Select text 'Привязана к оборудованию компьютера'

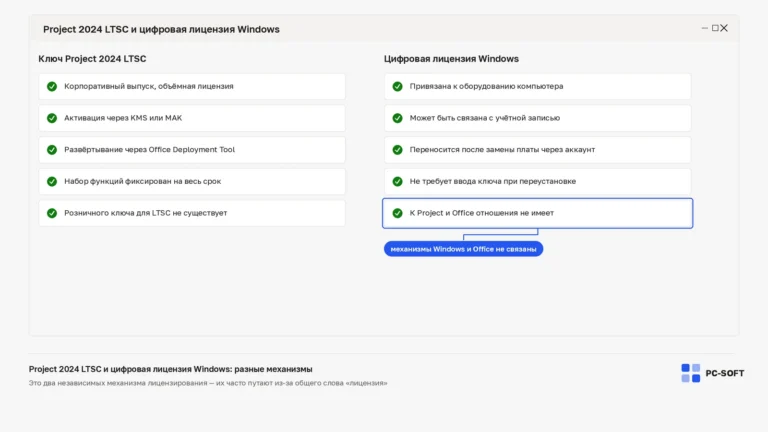[486, 86]
